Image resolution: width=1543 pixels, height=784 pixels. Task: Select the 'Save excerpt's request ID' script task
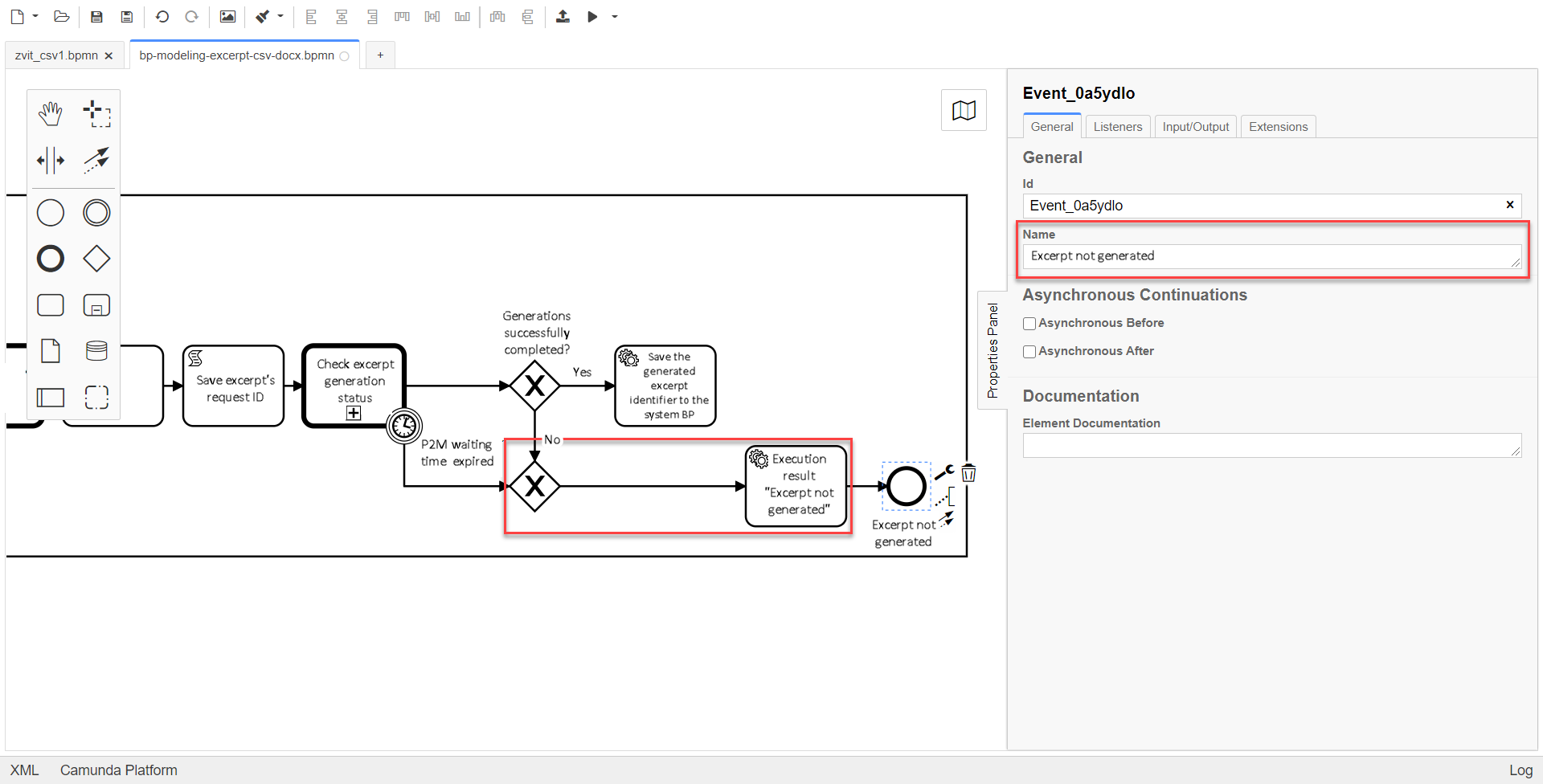click(x=234, y=386)
